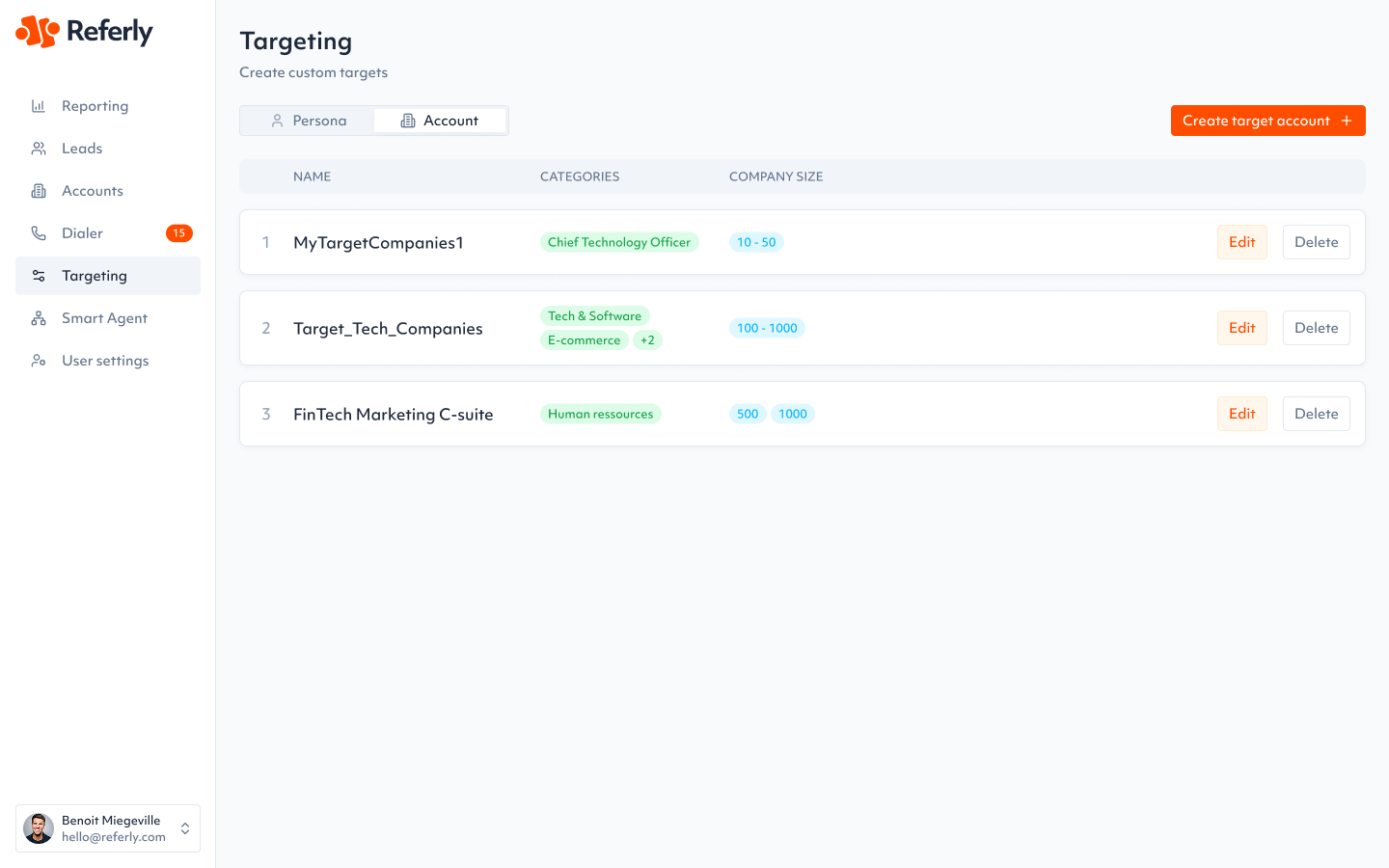Screen dimensions: 1389x868
Task: Click the Referly logo
Action: pyautogui.click(x=84, y=32)
